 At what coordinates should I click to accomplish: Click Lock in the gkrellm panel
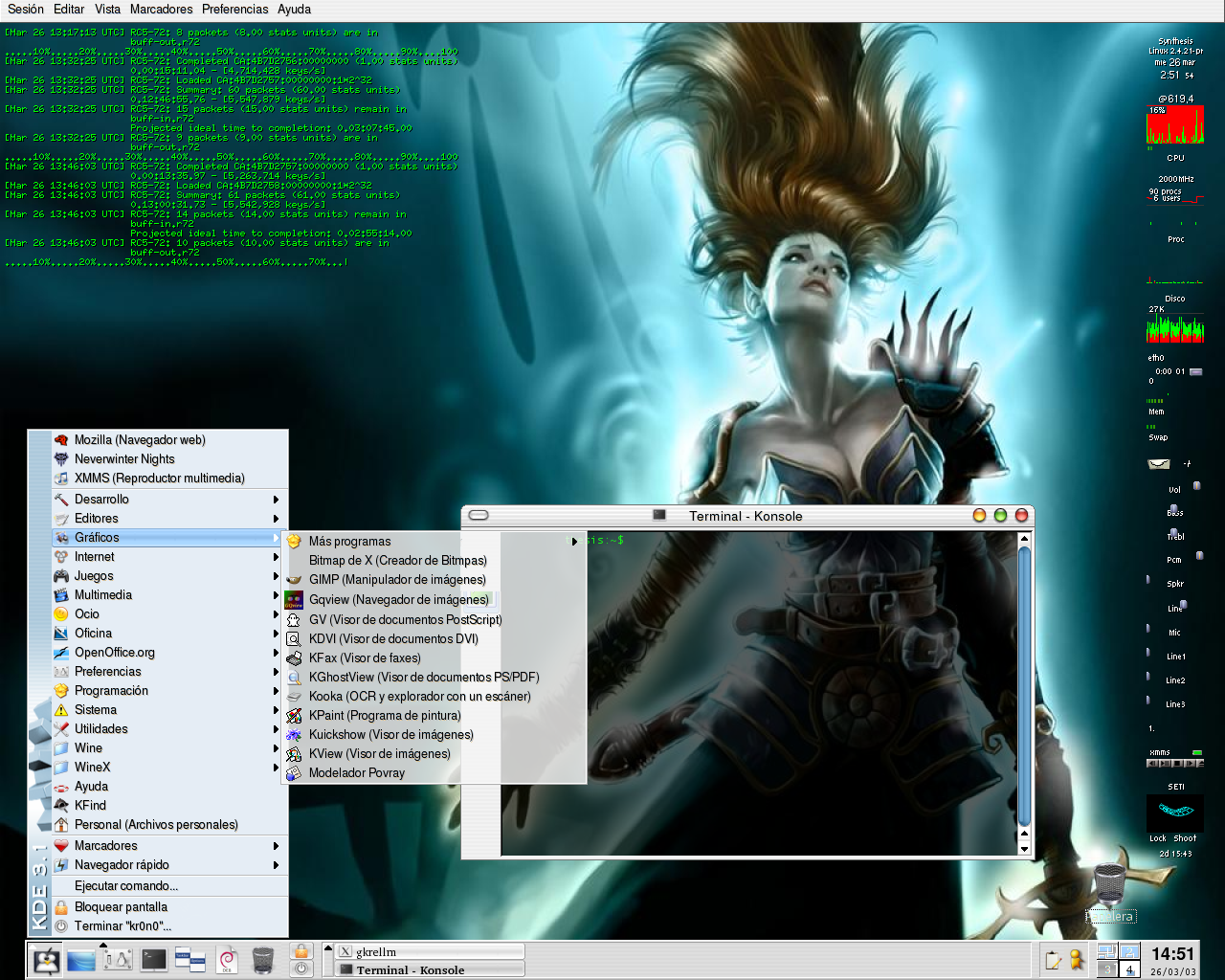click(x=1158, y=838)
